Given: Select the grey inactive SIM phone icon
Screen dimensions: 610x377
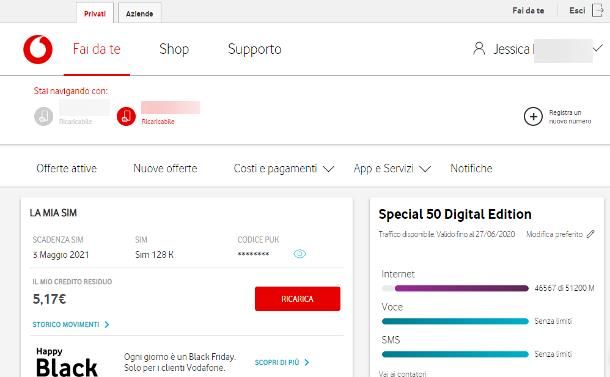Looking at the screenshot, I should [x=44, y=116].
